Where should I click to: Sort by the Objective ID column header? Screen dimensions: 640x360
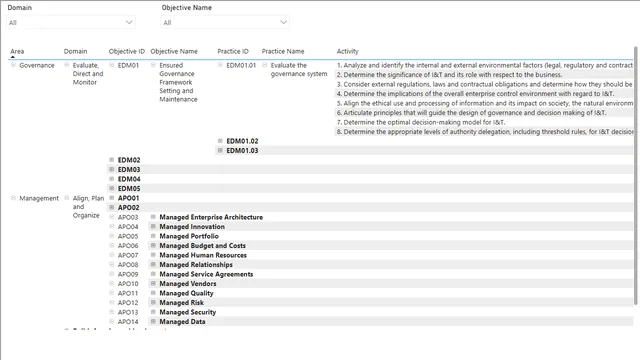[x=127, y=51]
